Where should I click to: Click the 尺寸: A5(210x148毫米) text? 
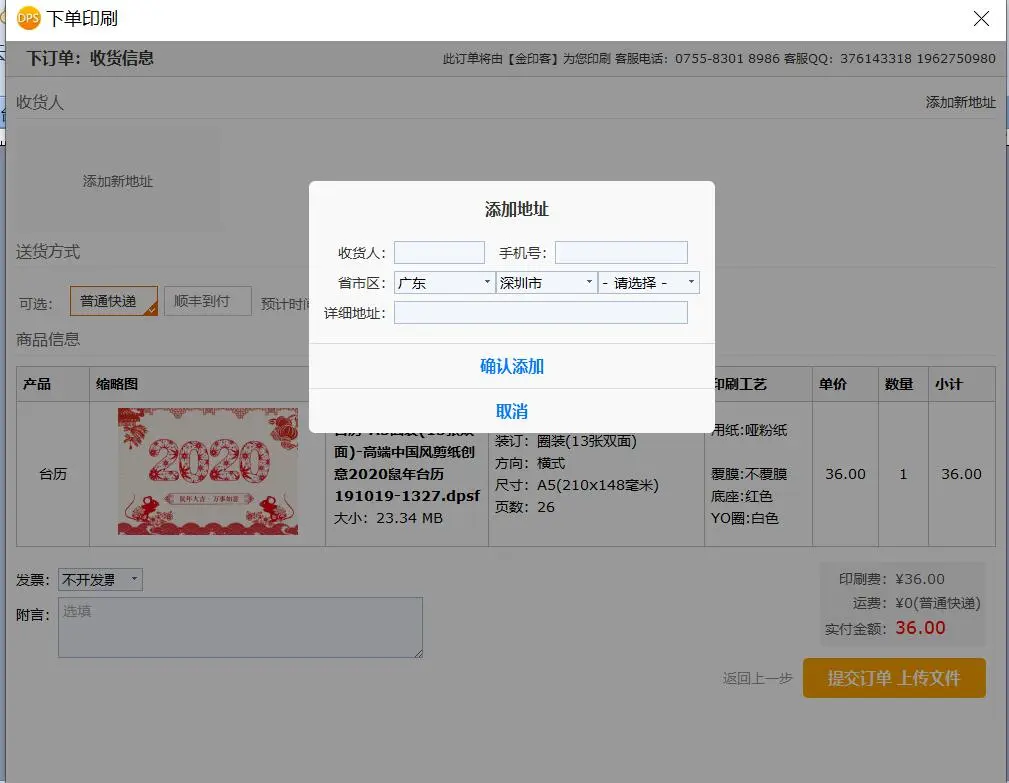coord(577,485)
